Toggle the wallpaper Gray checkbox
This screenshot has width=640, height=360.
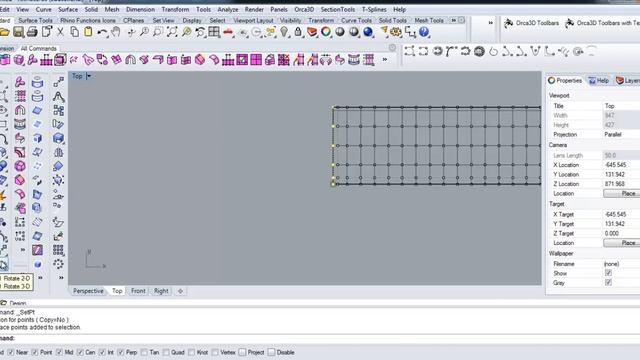pos(608,282)
